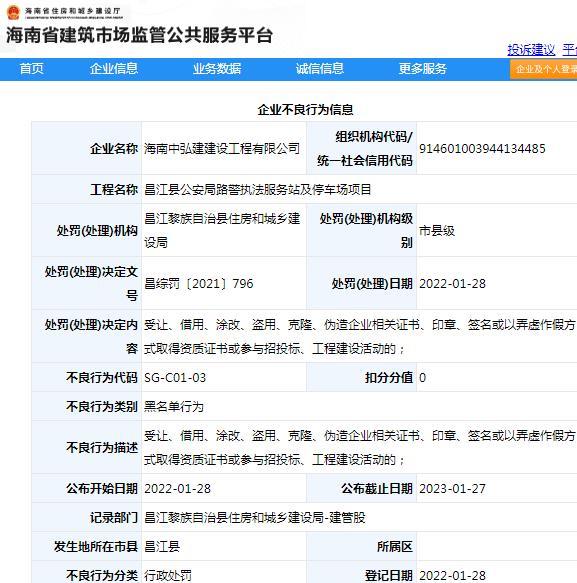
Task: Select document number 昌综罚〔2021〕796
Action: [x=199, y=284]
